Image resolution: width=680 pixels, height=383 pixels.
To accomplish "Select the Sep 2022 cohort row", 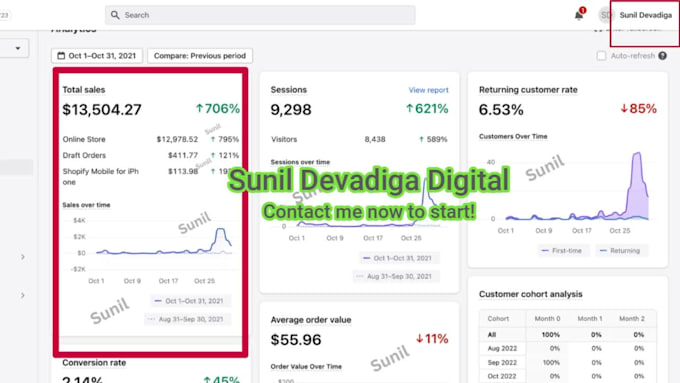I will coord(568,362).
